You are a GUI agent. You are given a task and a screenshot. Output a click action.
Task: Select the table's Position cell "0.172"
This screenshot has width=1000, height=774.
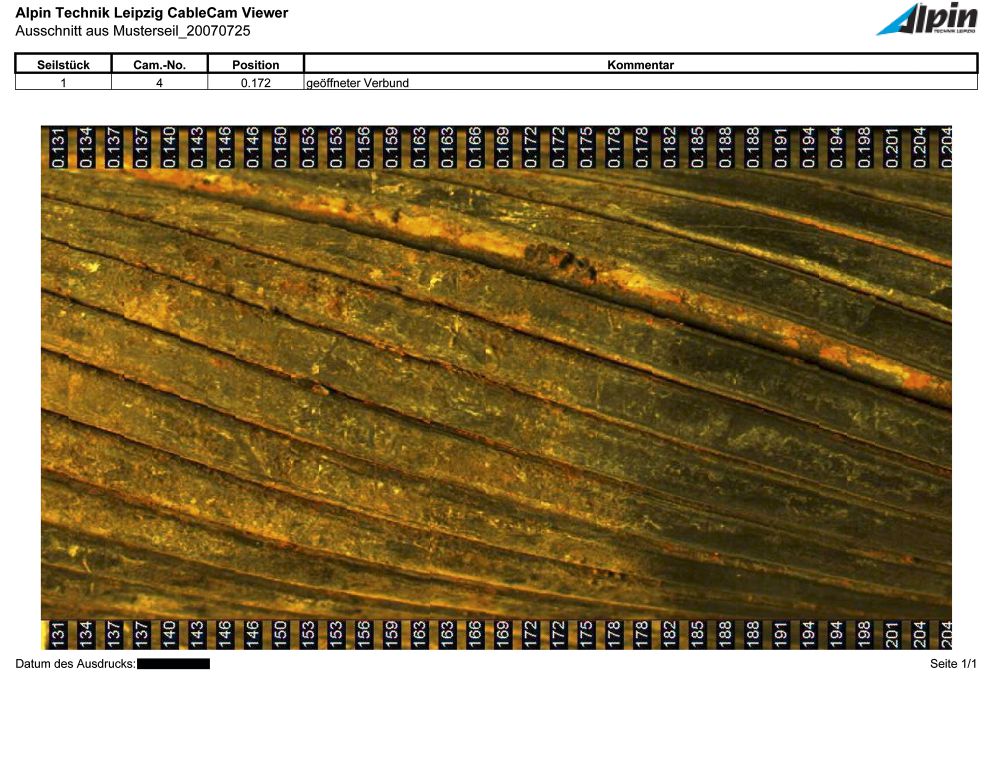256,83
